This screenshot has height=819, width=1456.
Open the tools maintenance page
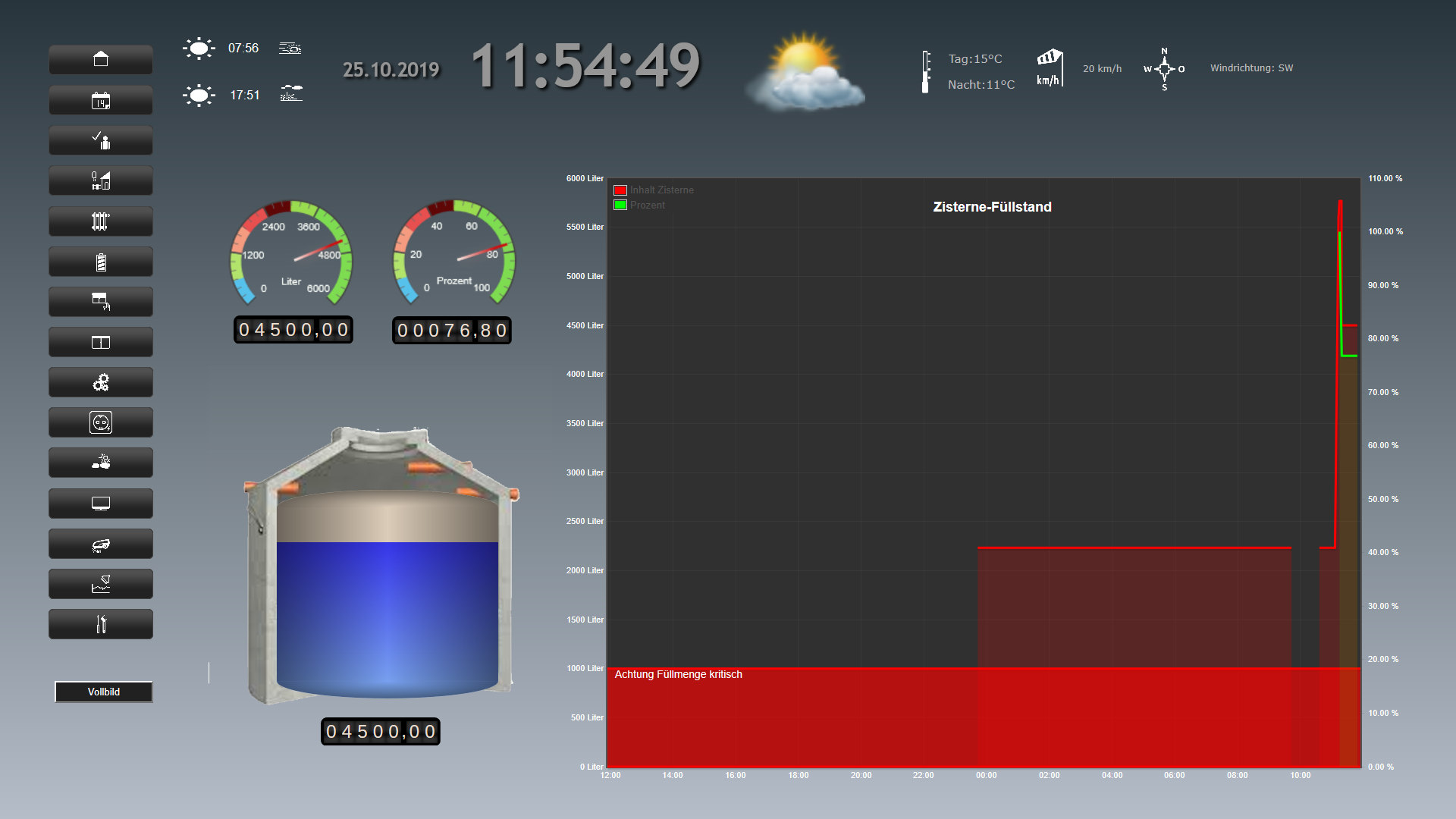tap(101, 624)
